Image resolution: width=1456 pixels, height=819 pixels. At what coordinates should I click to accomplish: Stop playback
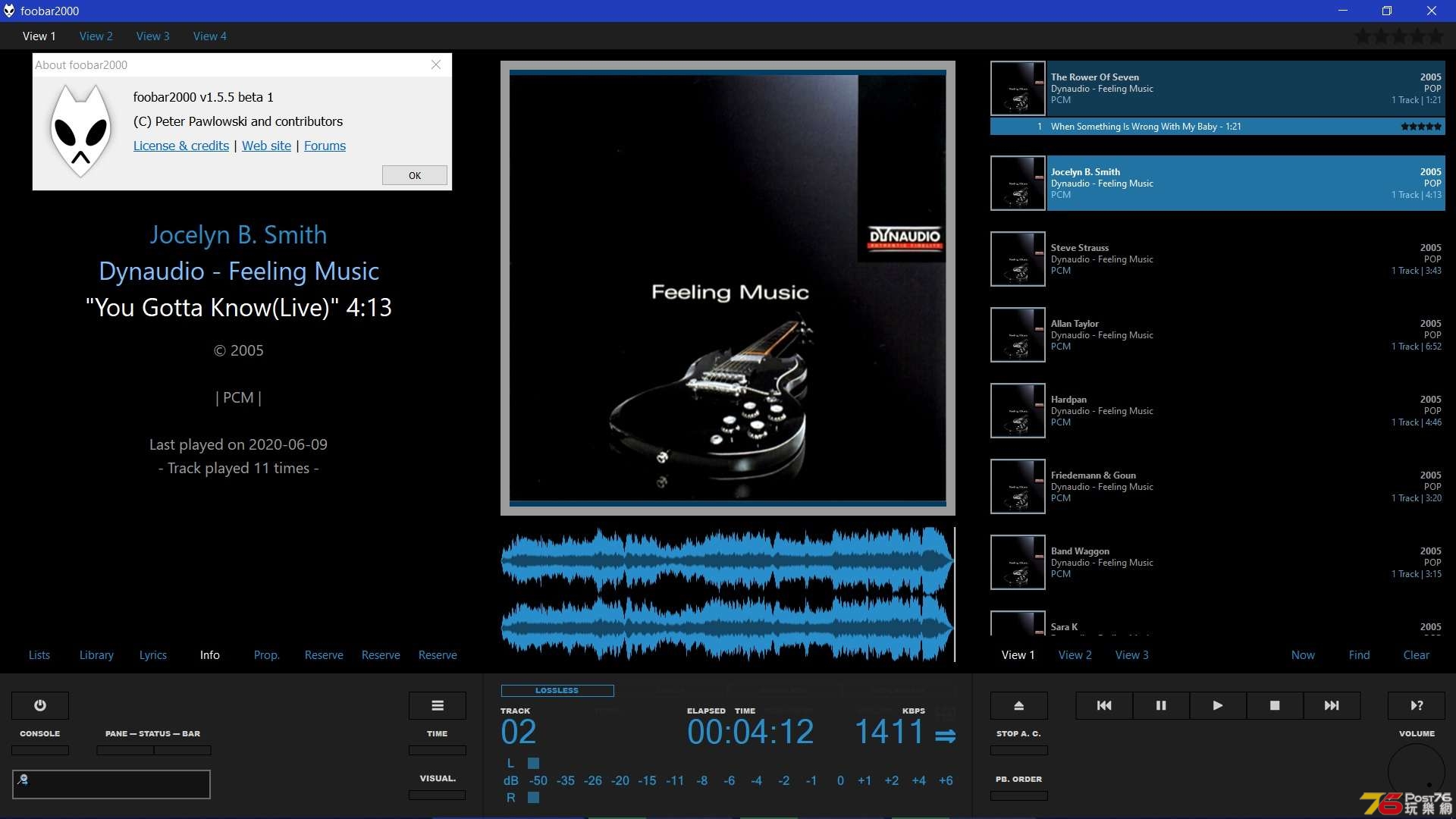[1275, 705]
